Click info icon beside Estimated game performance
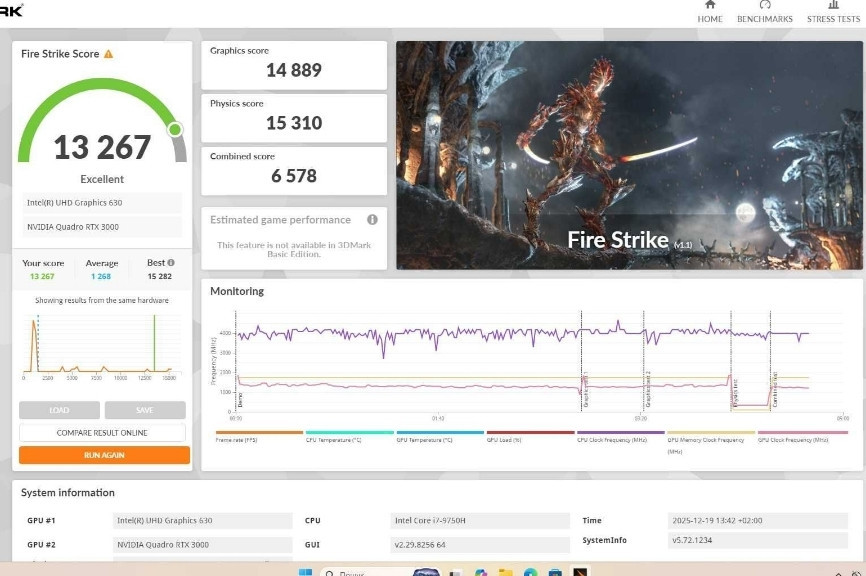Screen dimensions: 866x576 (372, 220)
